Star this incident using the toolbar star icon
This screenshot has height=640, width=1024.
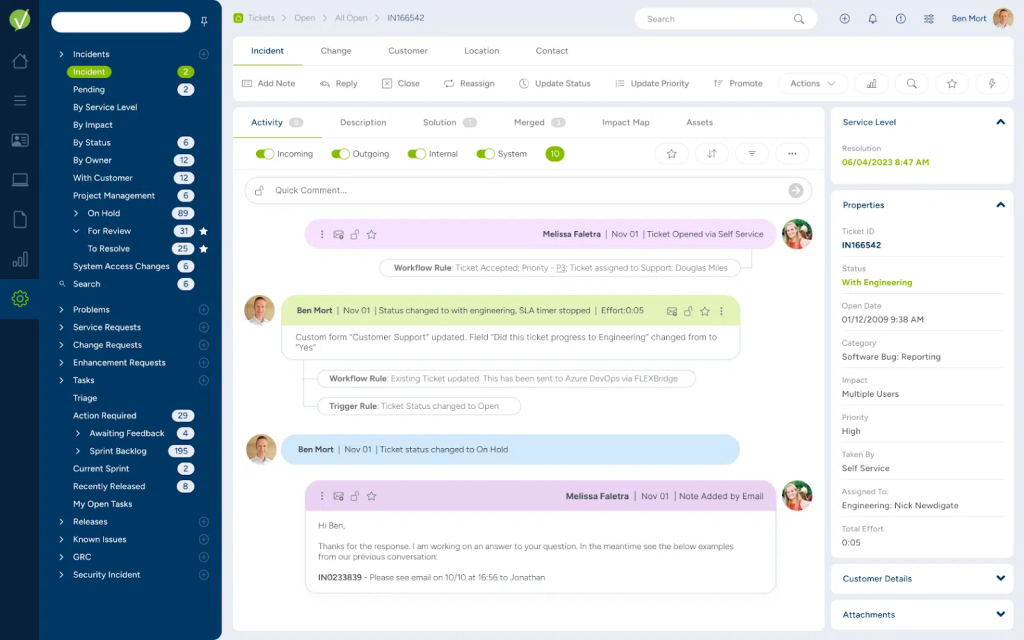(x=952, y=83)
